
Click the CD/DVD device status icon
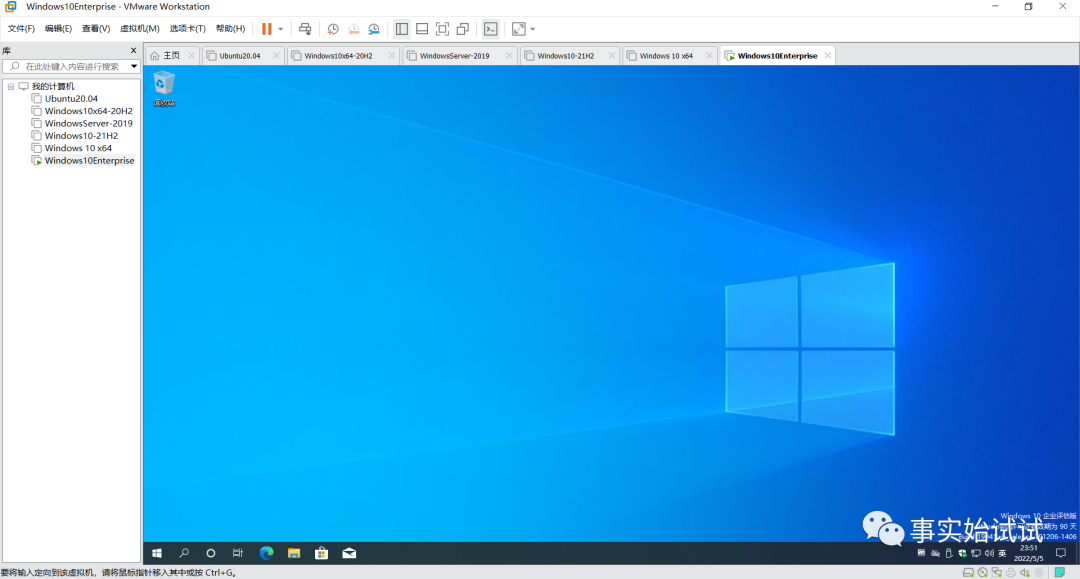(983, 573)
